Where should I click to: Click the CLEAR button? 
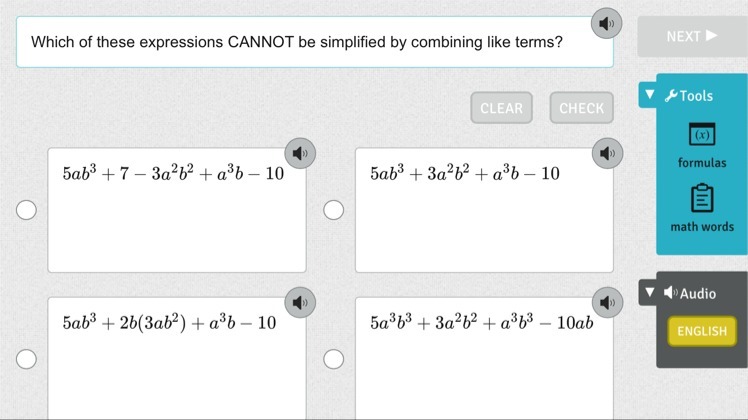(x=501, y=108)
